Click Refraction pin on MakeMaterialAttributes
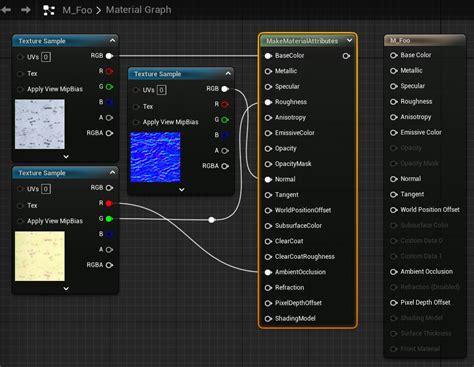Screen dimensions: 474x367 (268, 288)
